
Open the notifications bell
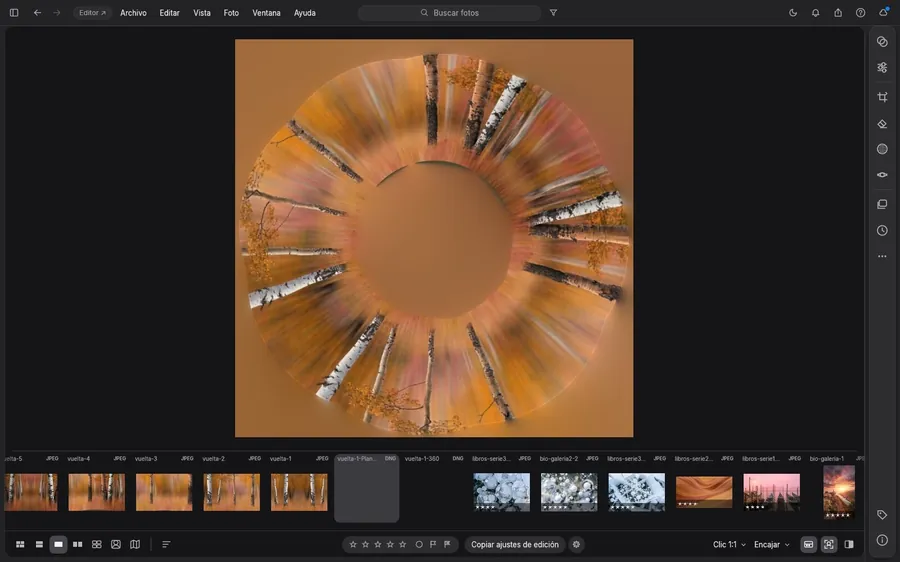[x=816, y=13]
